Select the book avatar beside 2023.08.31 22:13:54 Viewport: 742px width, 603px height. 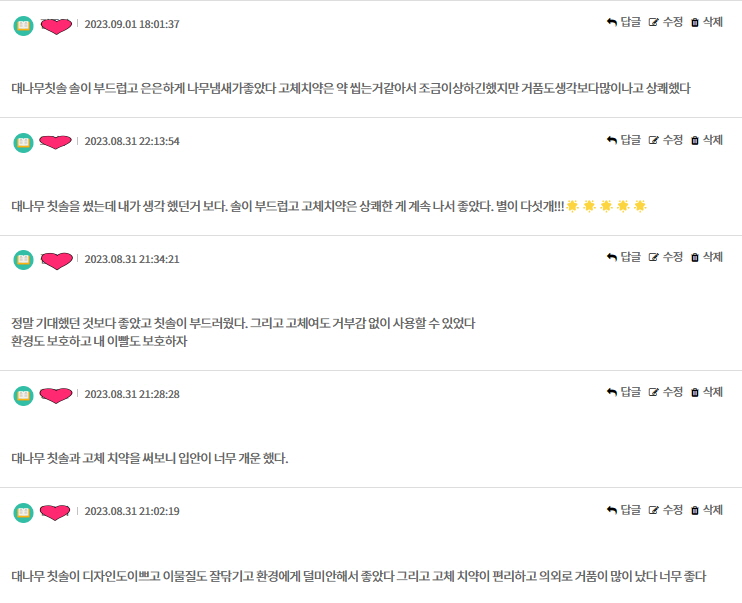tap(23, 142)
